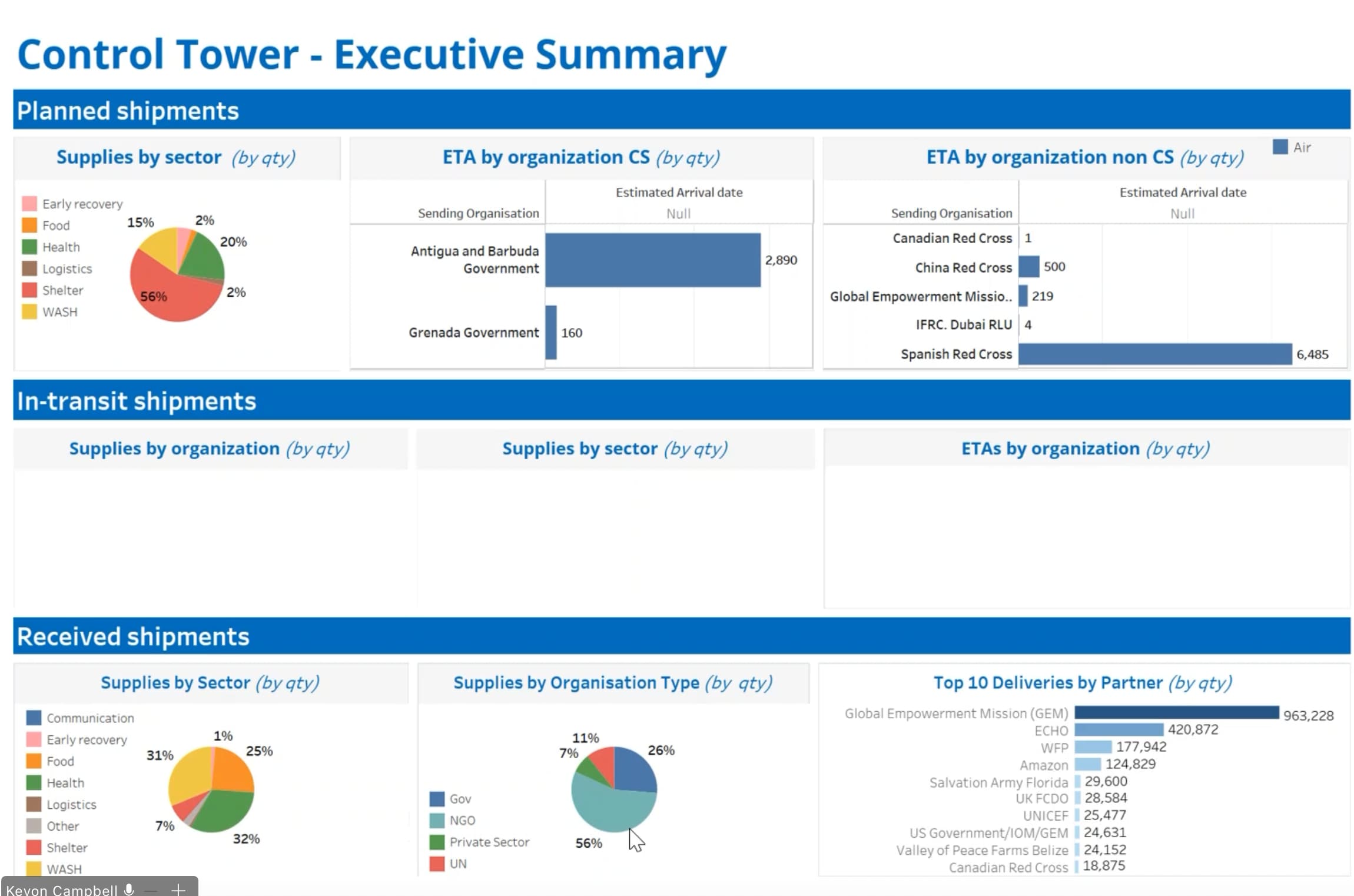Click the Antigua and Barbuda Government bar
1354x896 pixels.
(x=652, y=260)
